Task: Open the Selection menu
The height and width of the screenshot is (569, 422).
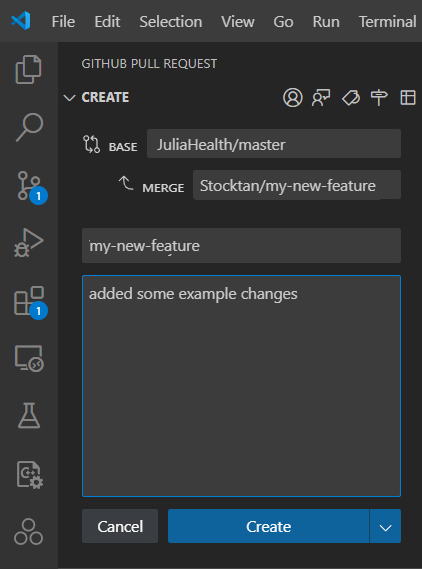Action: [x=171, y=22]
